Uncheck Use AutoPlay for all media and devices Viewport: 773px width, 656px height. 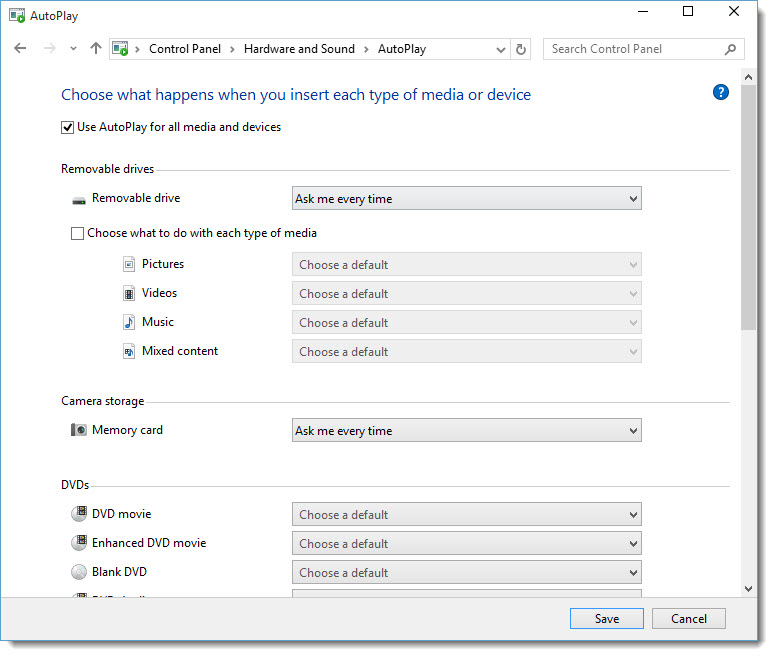(x=68, y=128)
